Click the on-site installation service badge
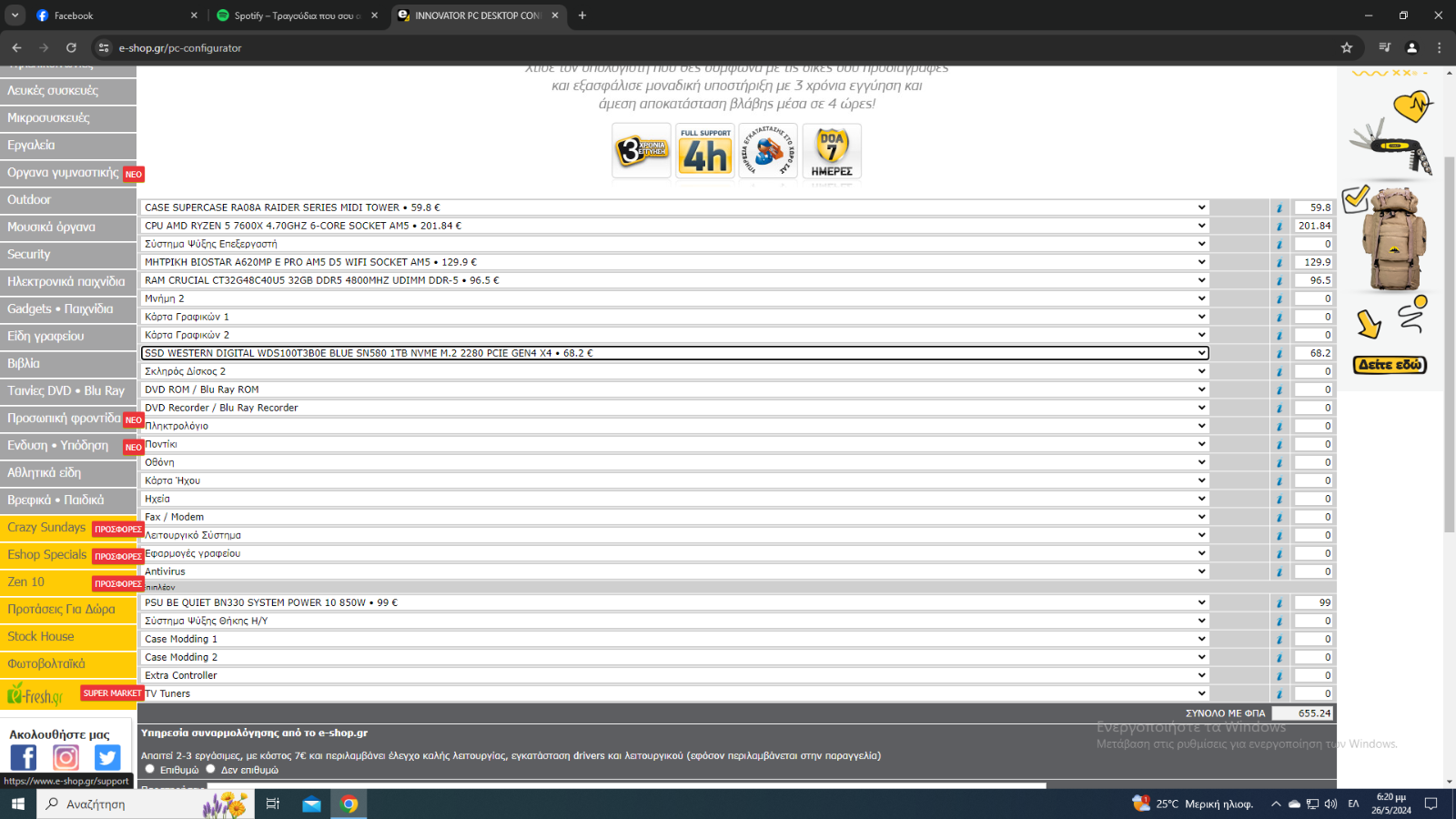 [768, 151]
